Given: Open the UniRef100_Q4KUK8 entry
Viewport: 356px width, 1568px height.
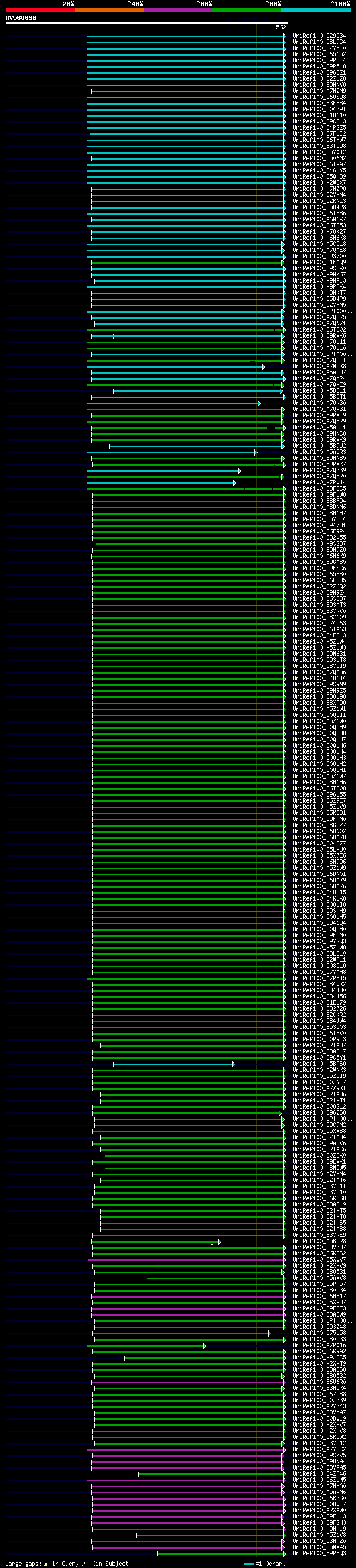Looking at the screenshot, I should click(x=319, y=898).
